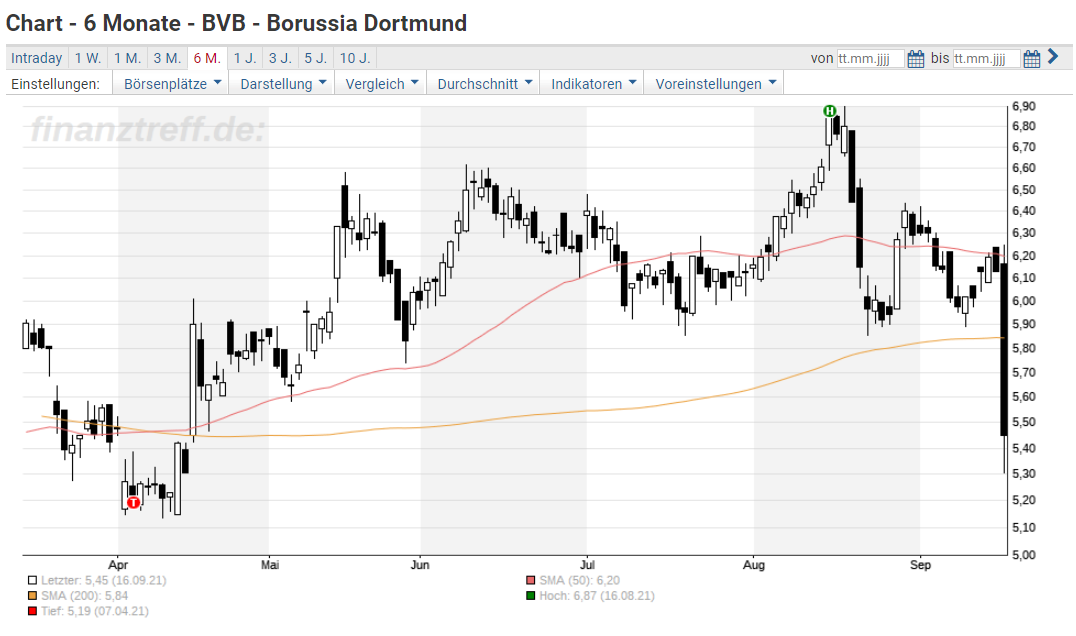Click the red T low marker on chart
Viewport: 1076px width, 636px height.
pyautogui.click(x=133, y=502)
